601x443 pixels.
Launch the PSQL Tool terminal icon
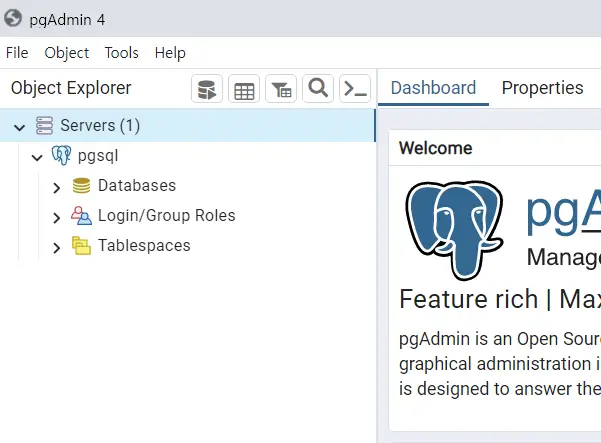(355, 89)
